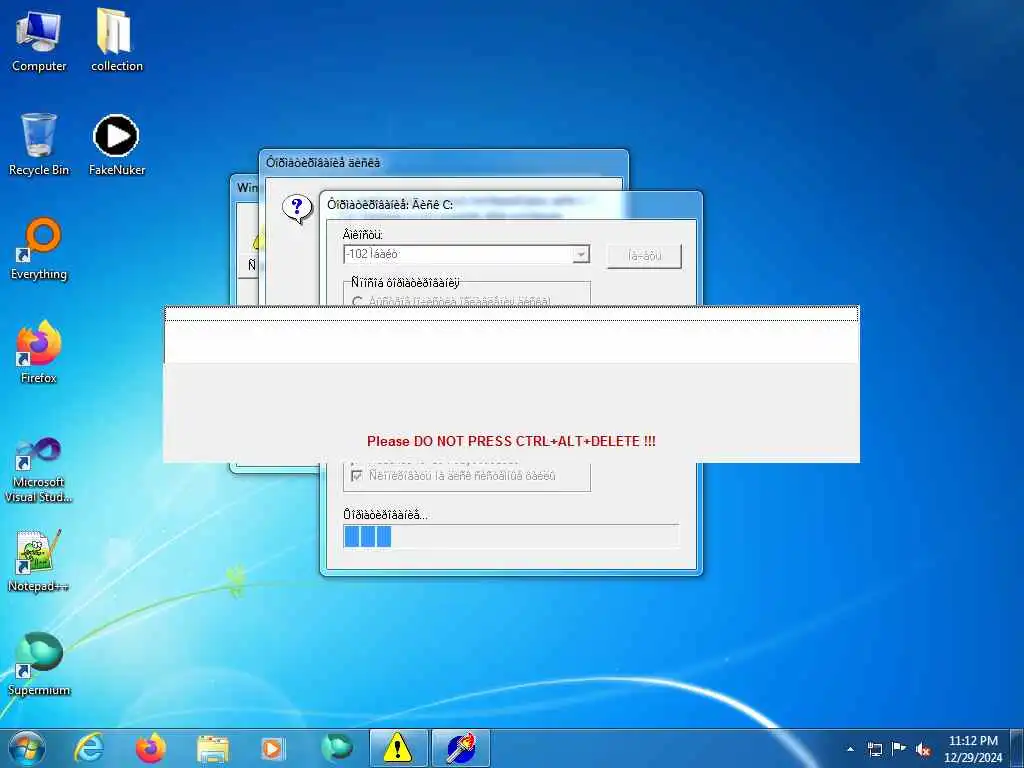1024x768 pixels.
Task: Click the question mark icon in the dialog
Action: click(297, 209)
